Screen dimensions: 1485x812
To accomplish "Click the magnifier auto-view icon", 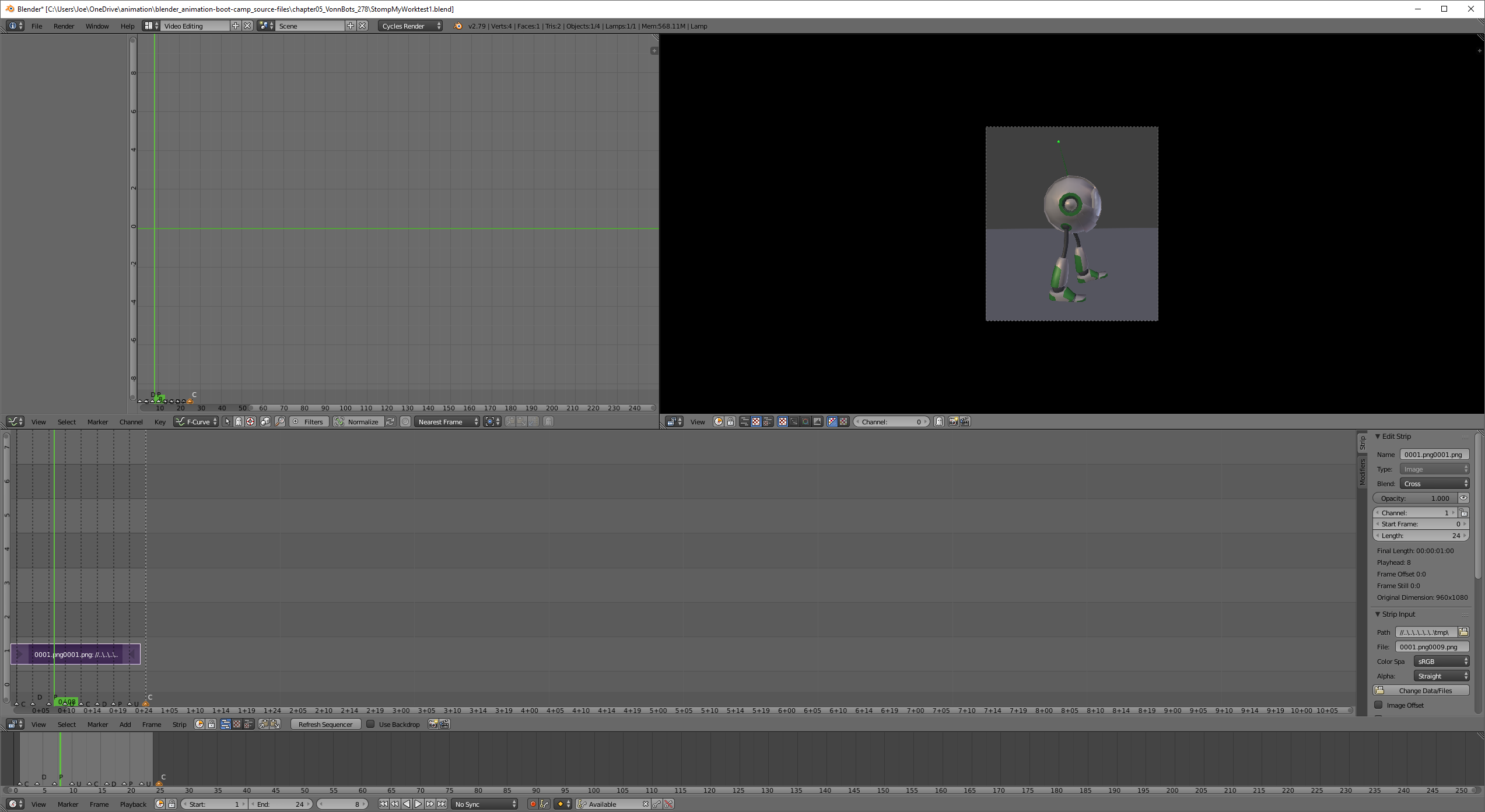I will 280,421.
